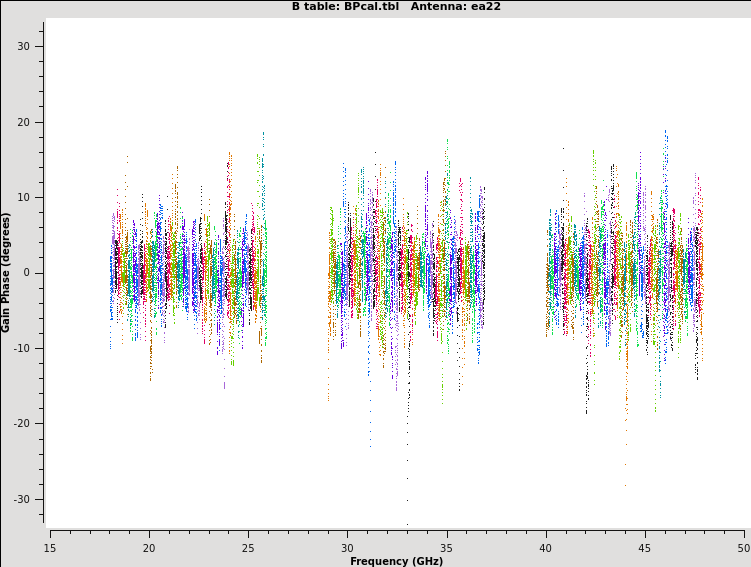Click the middle data cluster near 33 GHz
Viewport: 751px width, 567px height.
(407, 272)
